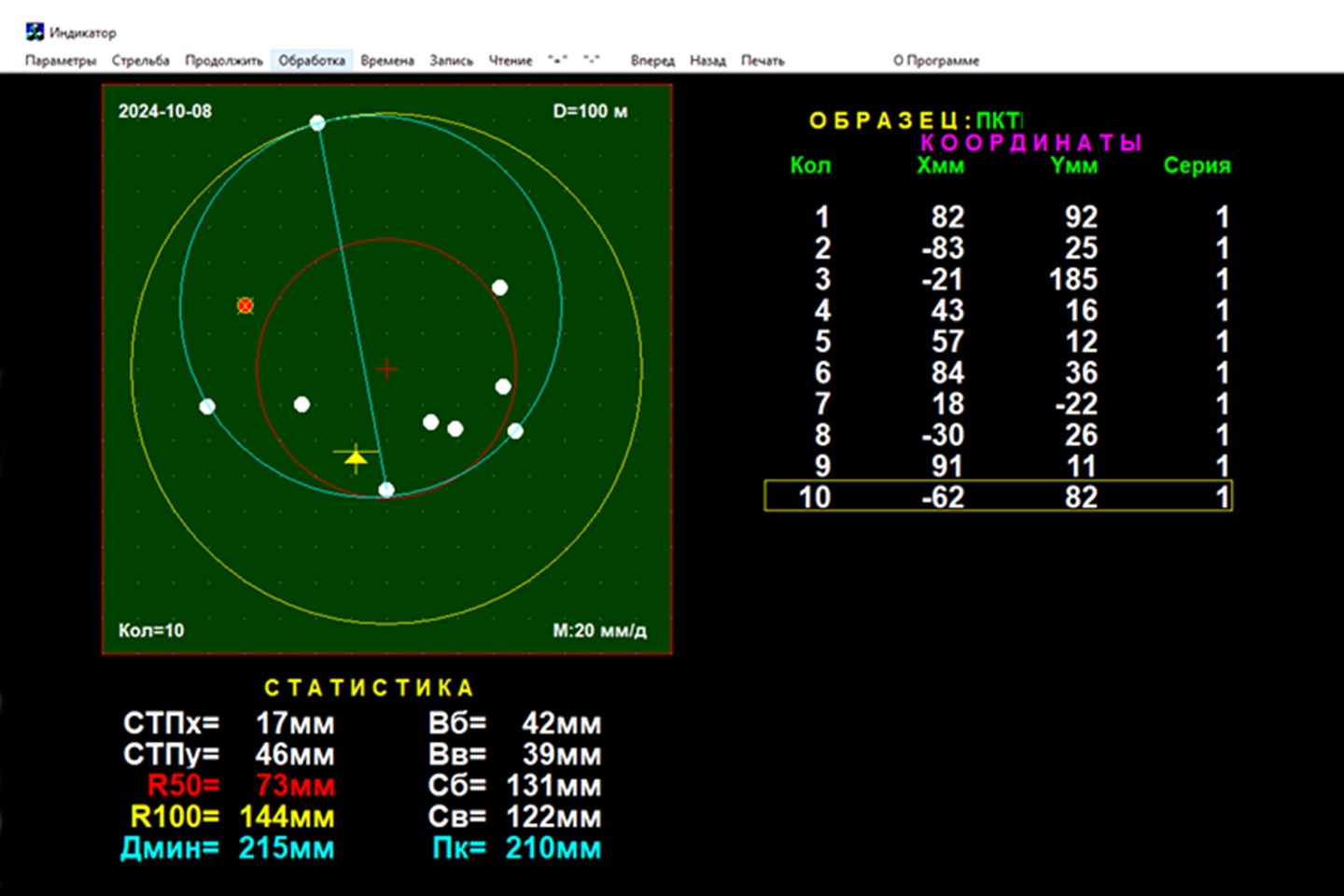
Task: Click the ОБРАЗЕЦ:ПКТ sample label
Action: click(x=916, y=120)
